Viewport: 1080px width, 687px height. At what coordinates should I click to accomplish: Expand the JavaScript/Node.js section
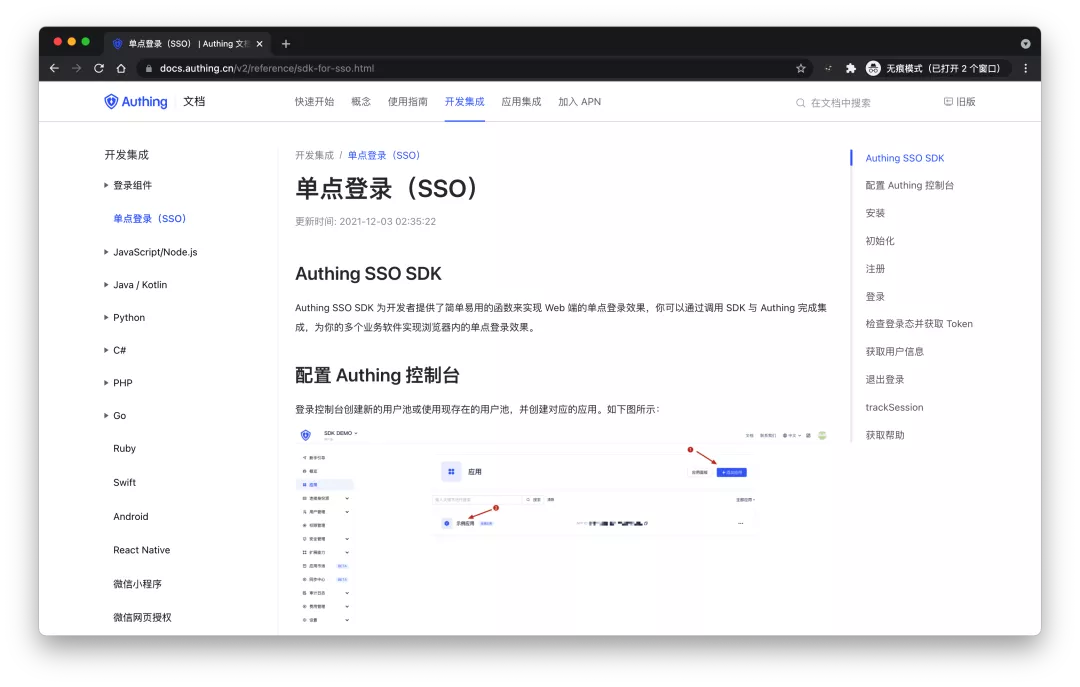pos(106,252)
